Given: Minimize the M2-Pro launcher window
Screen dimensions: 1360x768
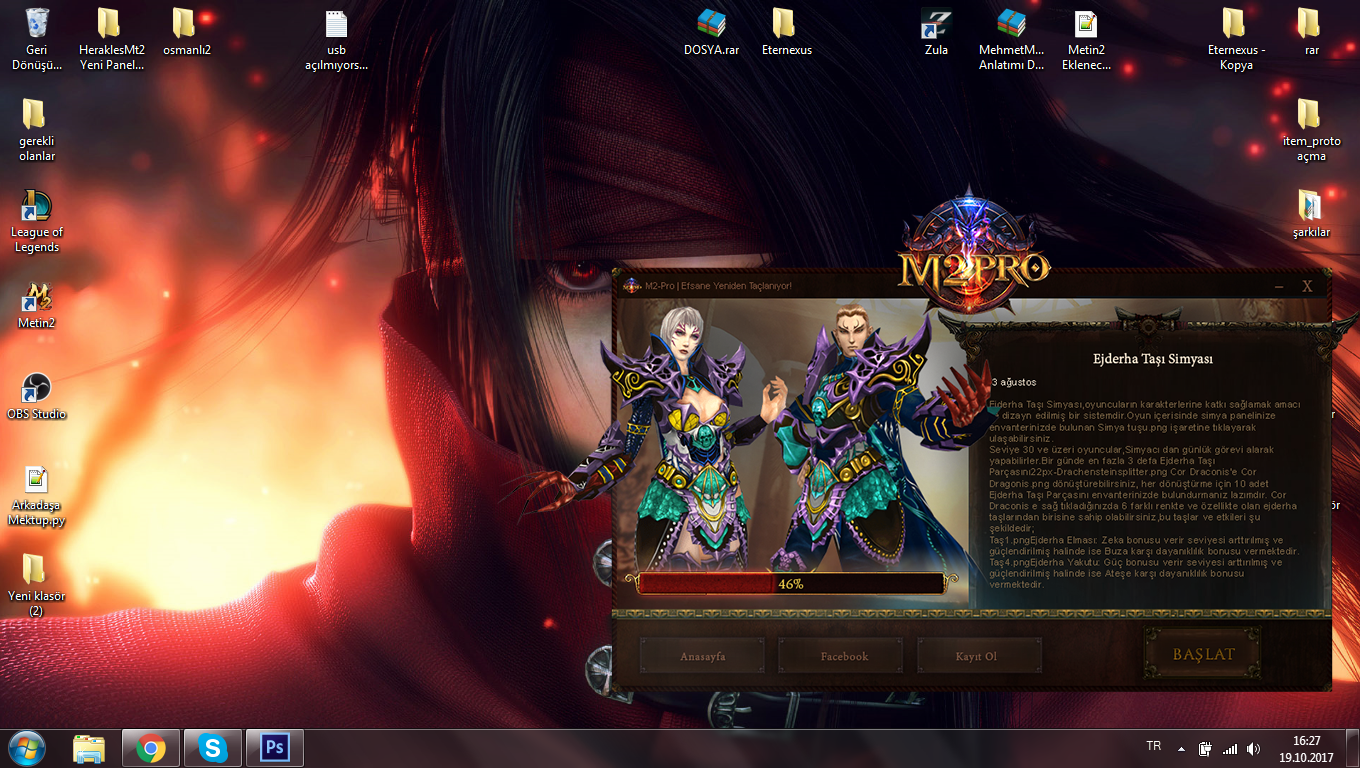Looking at the screenshot, I should pyautogui.click(x=1279, y=286).
